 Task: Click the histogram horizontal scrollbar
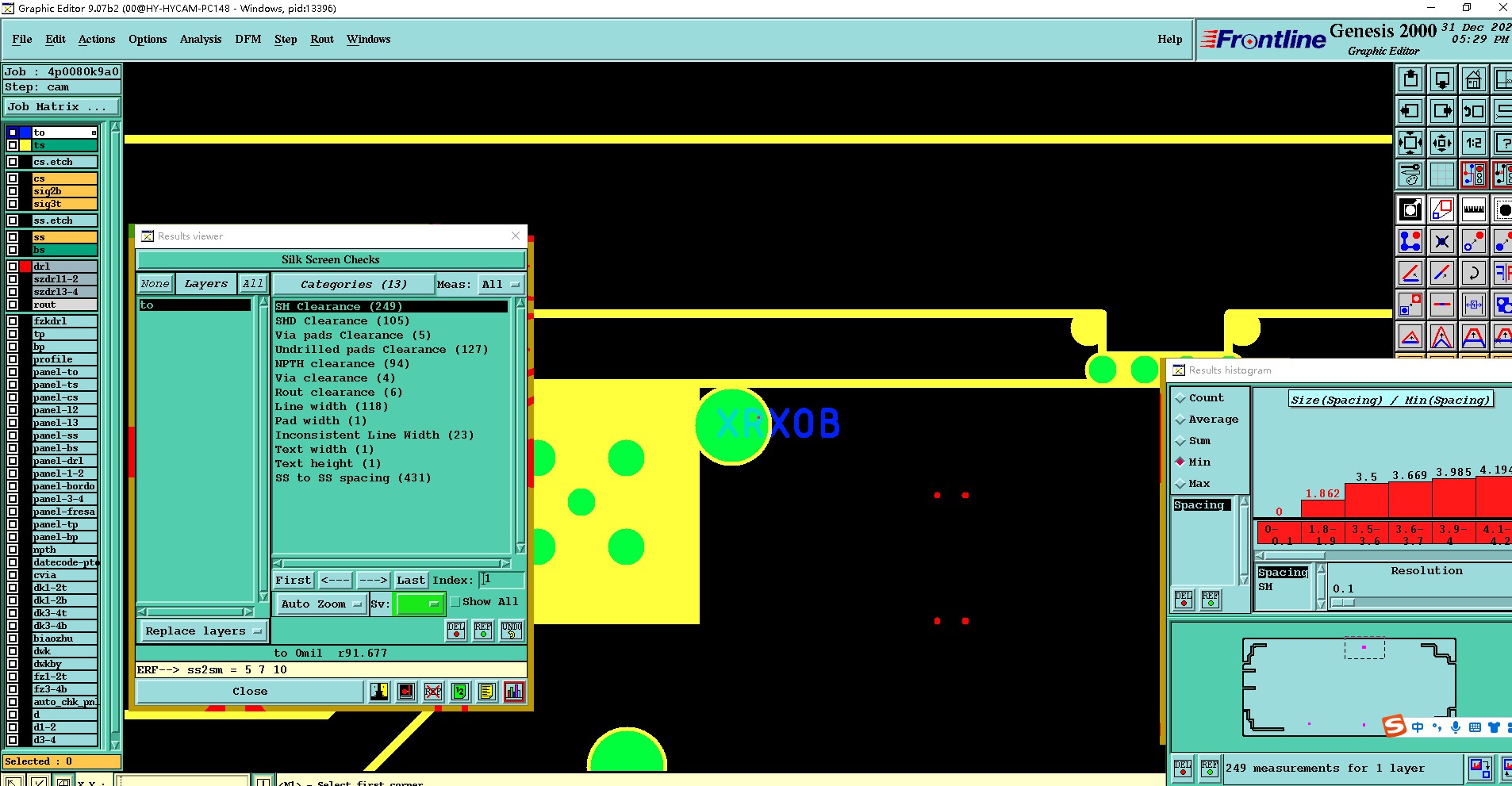[1383, 555]
